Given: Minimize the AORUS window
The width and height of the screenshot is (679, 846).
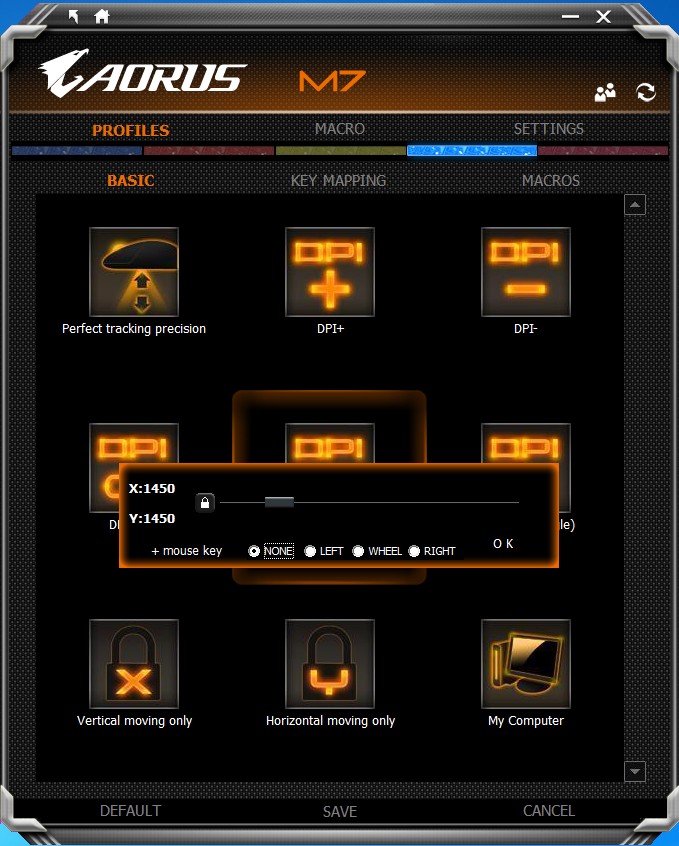Looking at the screenshot, I should point(570,17).
